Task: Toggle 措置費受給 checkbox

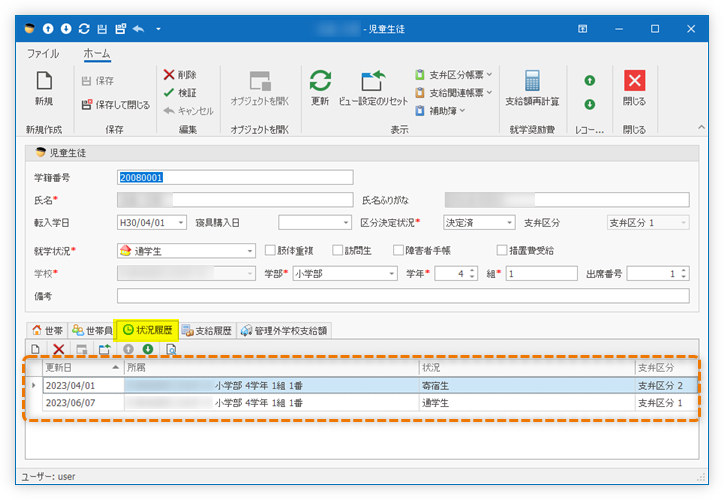Action: [x=501, y=250]
